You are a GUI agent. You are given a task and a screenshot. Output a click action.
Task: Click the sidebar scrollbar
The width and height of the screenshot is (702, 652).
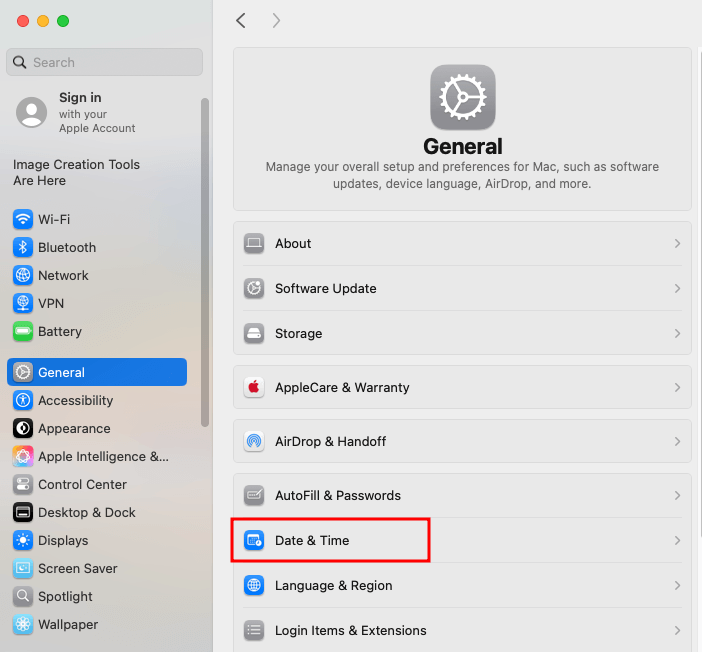pyautogui.click(x=205, y=262)
